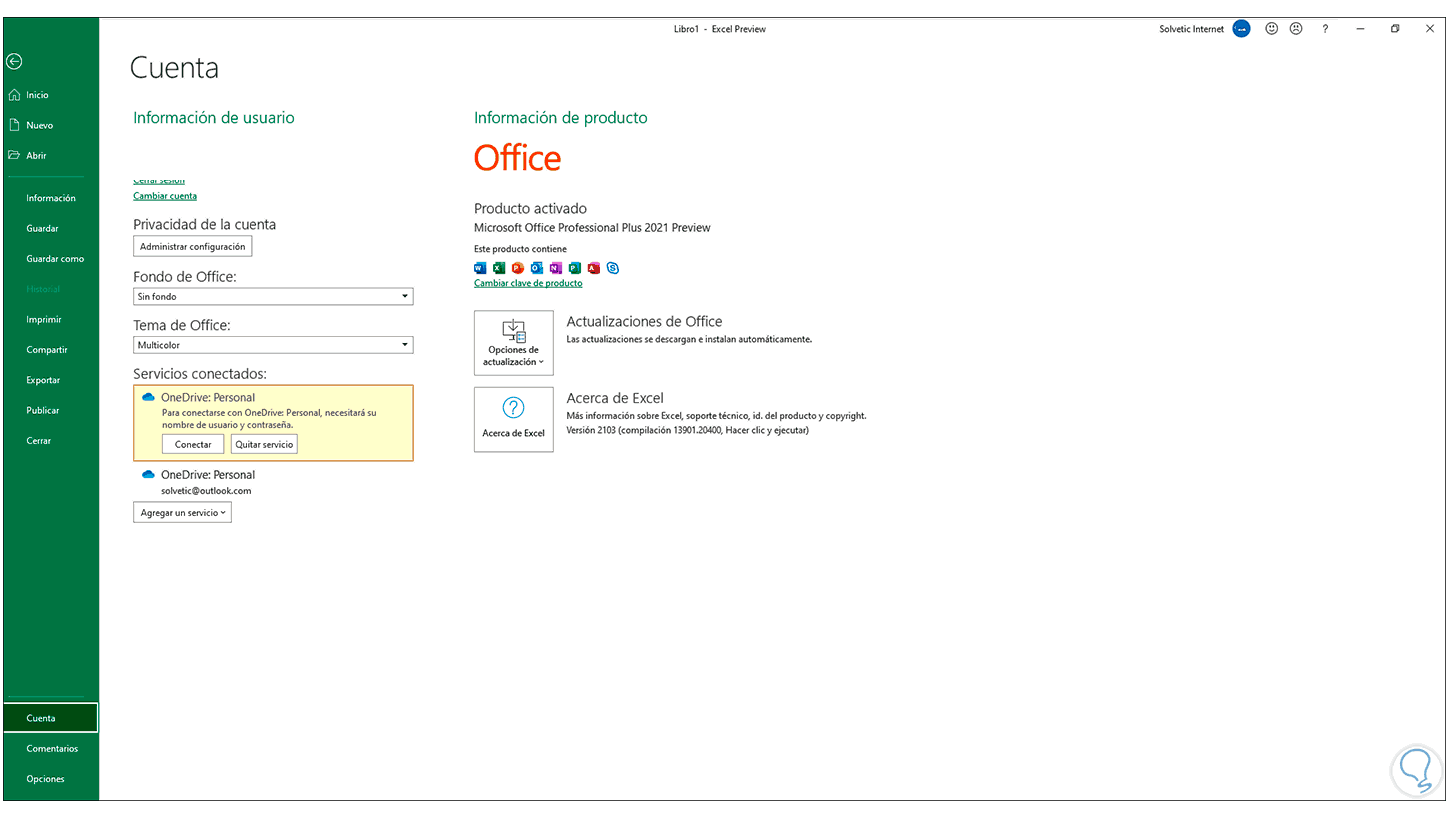Click the blue account avatar in title bar

1241,29
